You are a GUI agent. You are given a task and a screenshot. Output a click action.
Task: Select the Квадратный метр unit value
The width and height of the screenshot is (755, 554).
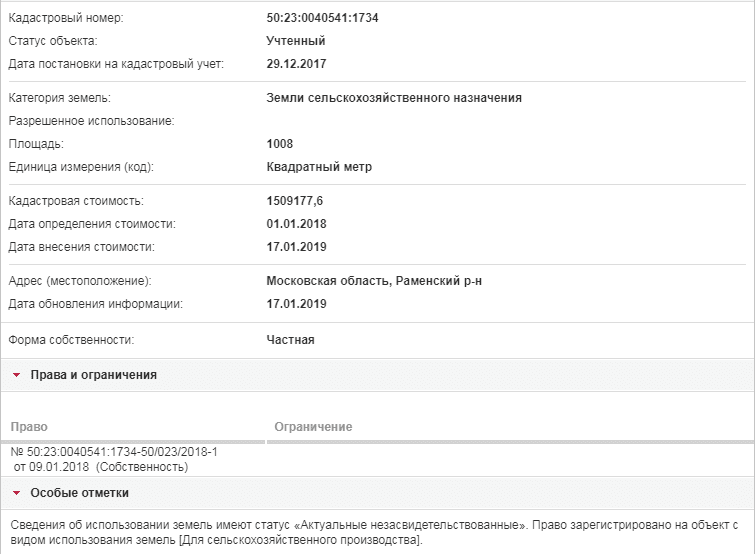(x=319, y=167)
